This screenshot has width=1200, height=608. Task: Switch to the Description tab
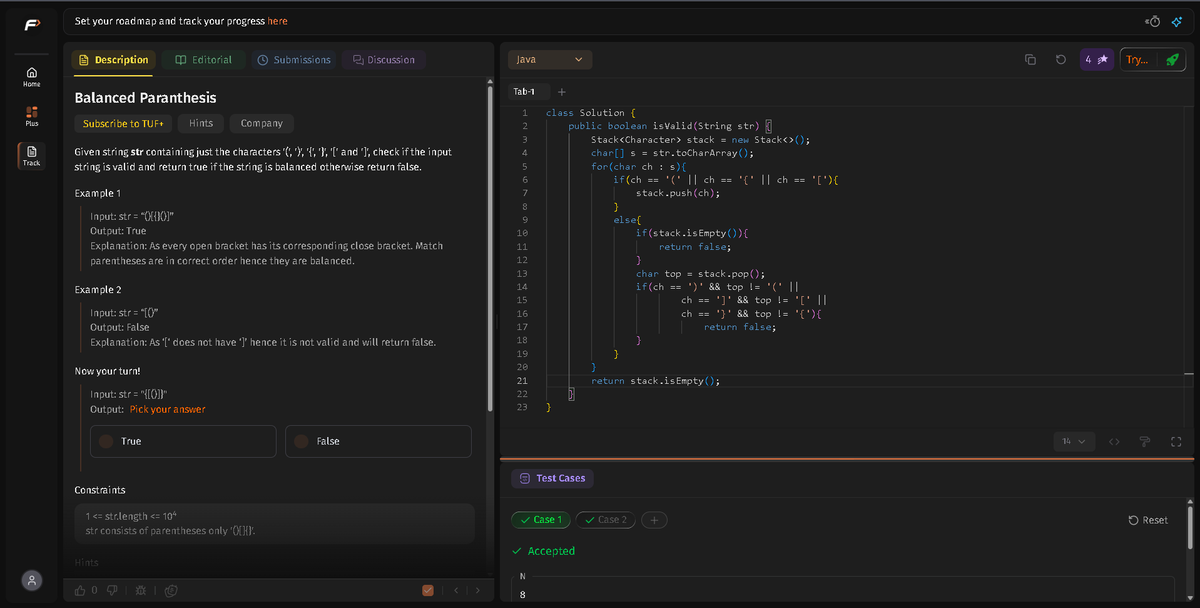tap(114, 60)
